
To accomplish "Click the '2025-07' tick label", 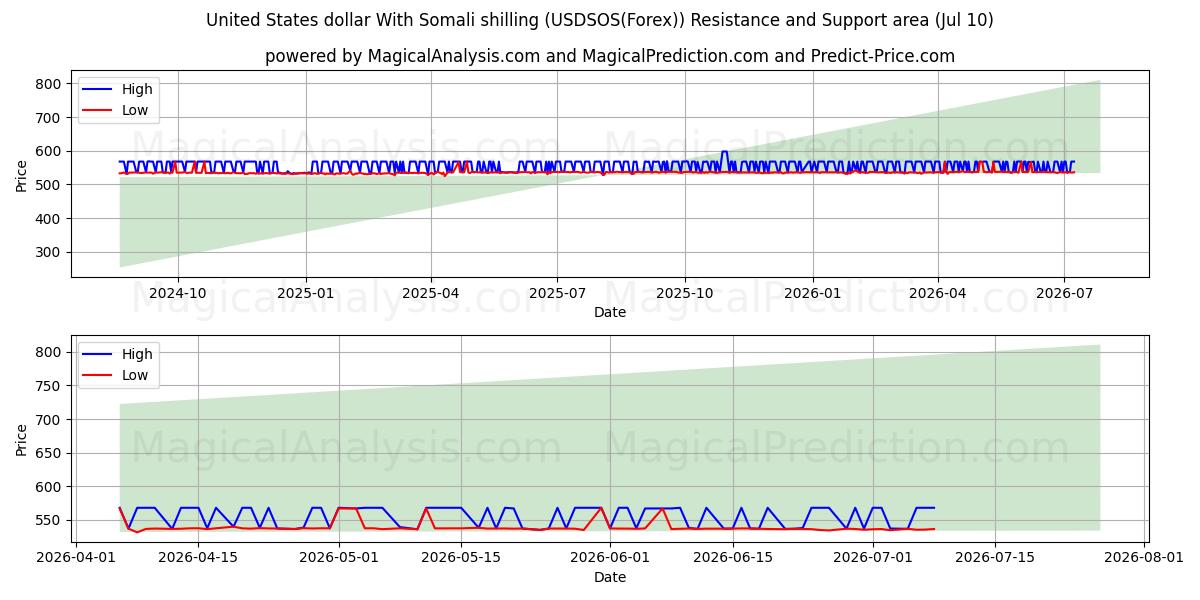I will point(557,294).
